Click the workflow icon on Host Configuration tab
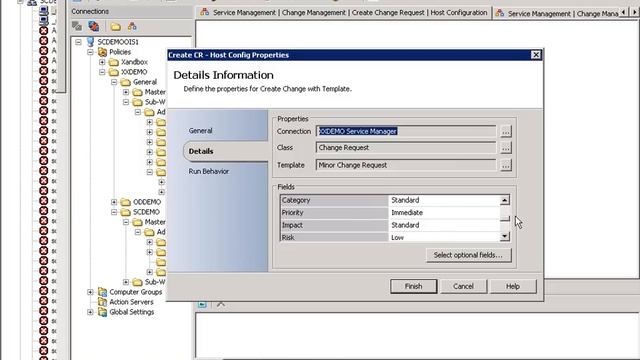 pos(204,12)
